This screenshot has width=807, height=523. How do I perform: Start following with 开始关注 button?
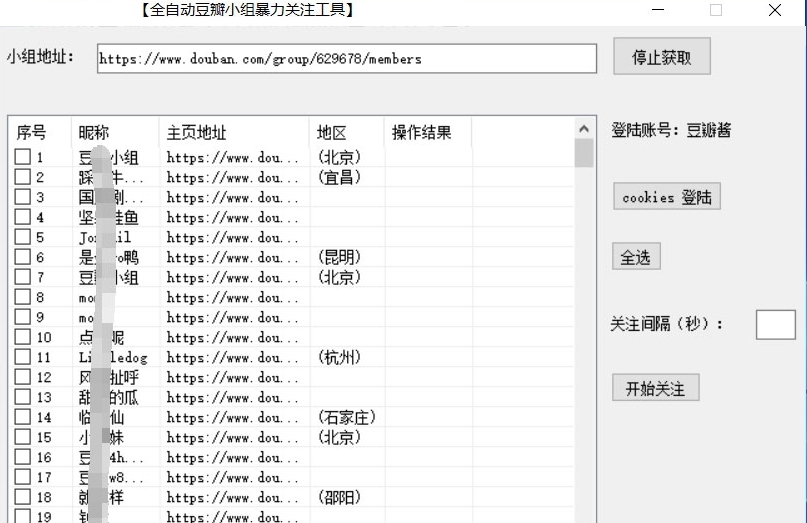click(656, 387)
